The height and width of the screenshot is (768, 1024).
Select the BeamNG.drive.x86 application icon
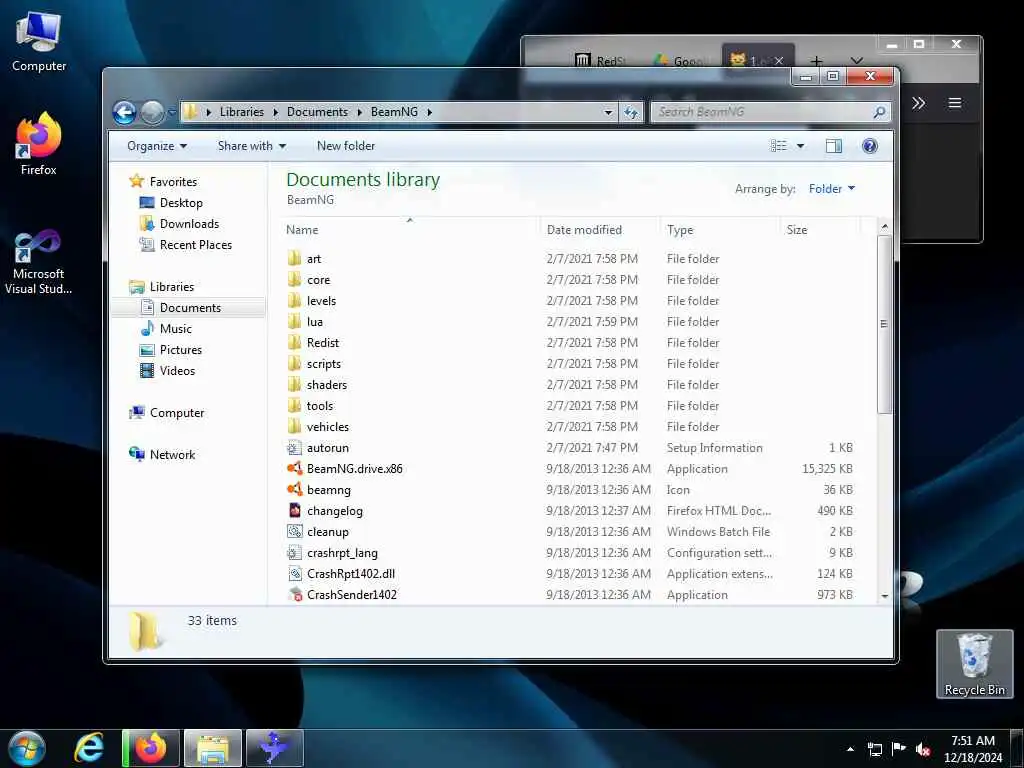tap(295, 469)
